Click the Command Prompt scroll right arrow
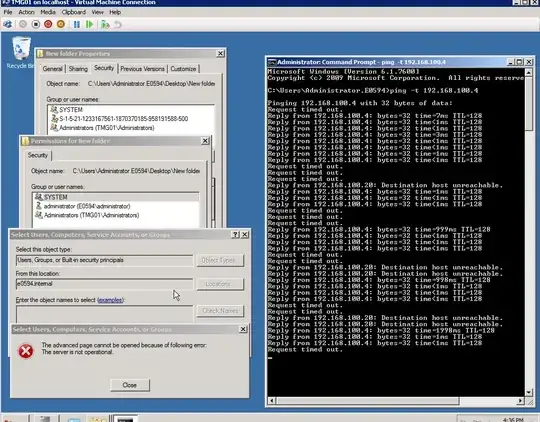The height and width of the screenshot is (422, 540). [x=520, y=401]
